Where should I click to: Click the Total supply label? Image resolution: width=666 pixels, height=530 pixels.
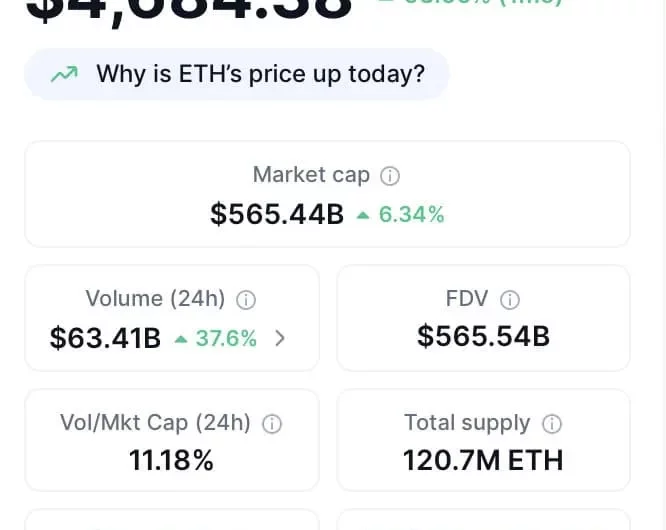467,423
